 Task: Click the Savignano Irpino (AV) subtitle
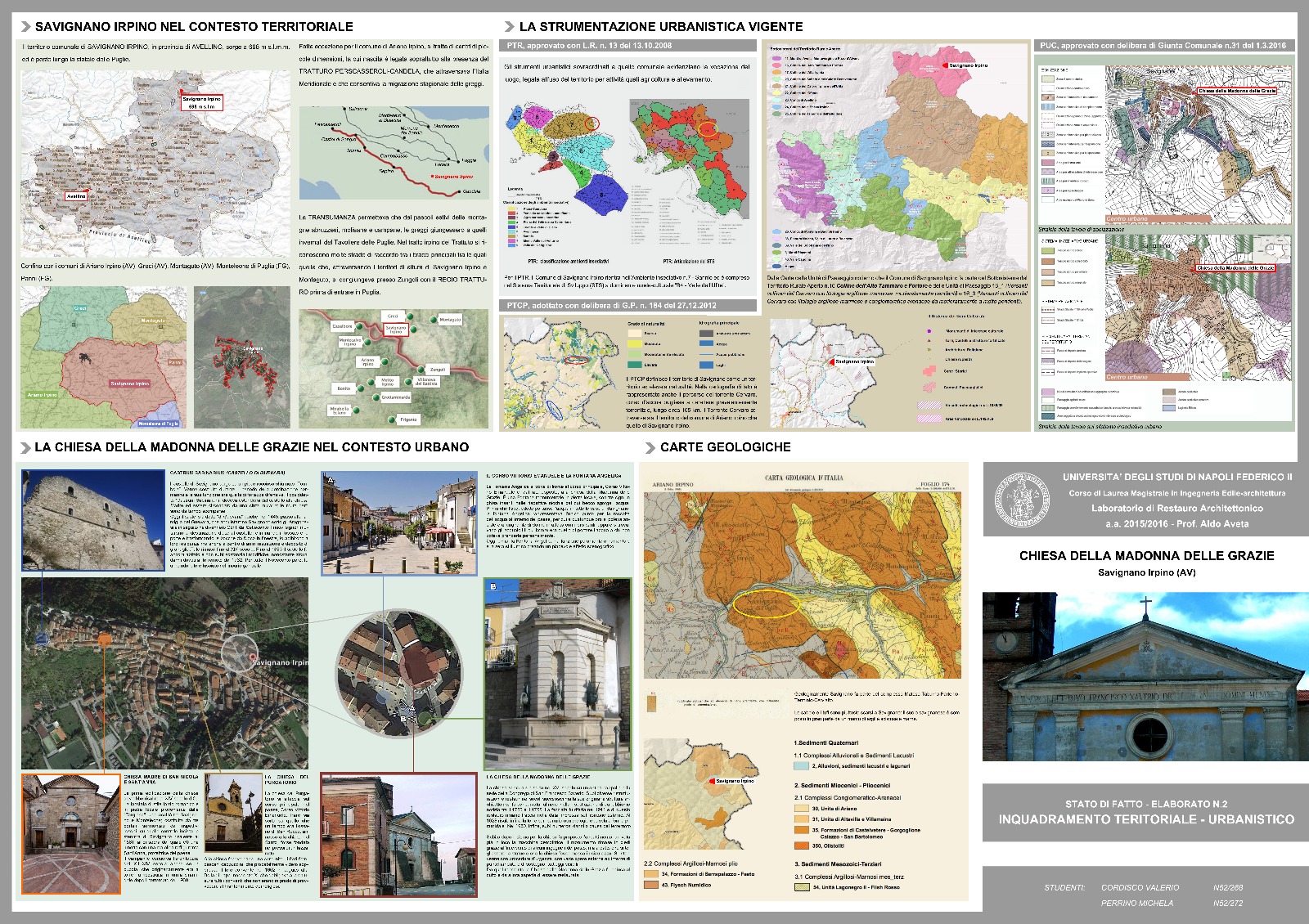pyautogui.click(x=1146, y=572)
